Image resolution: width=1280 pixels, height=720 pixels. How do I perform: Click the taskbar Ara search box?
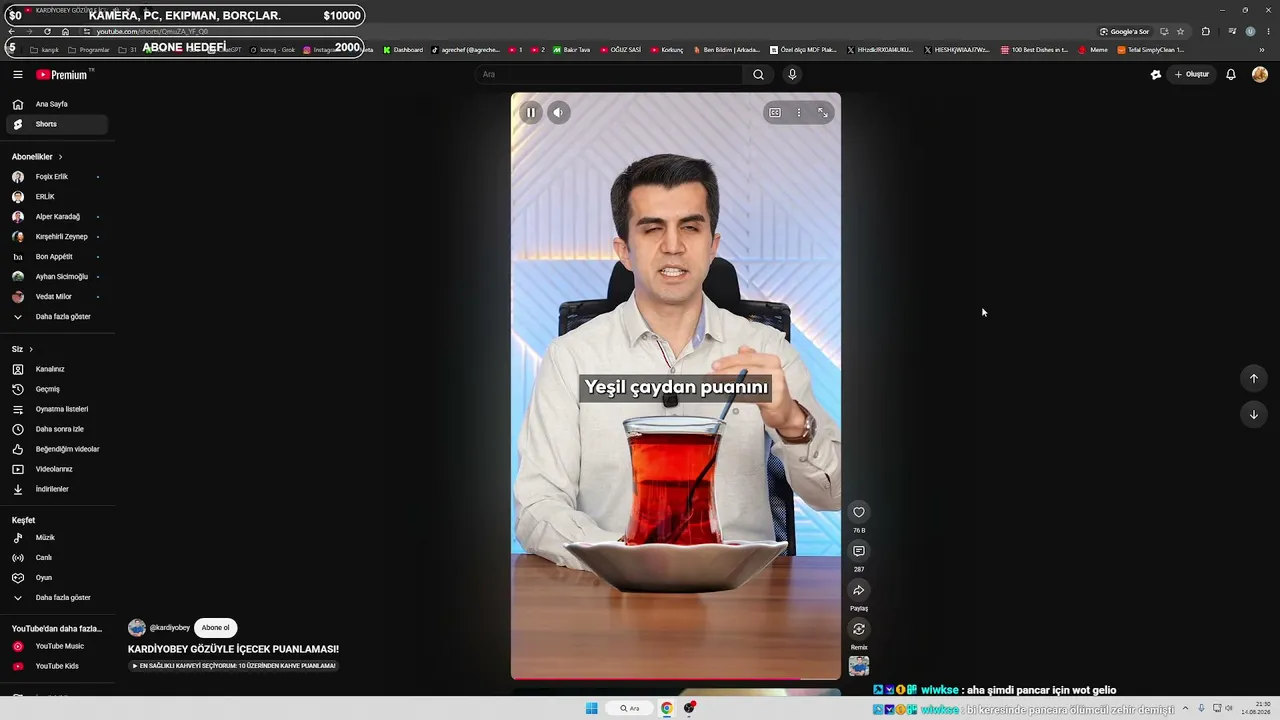click(629, 709)
